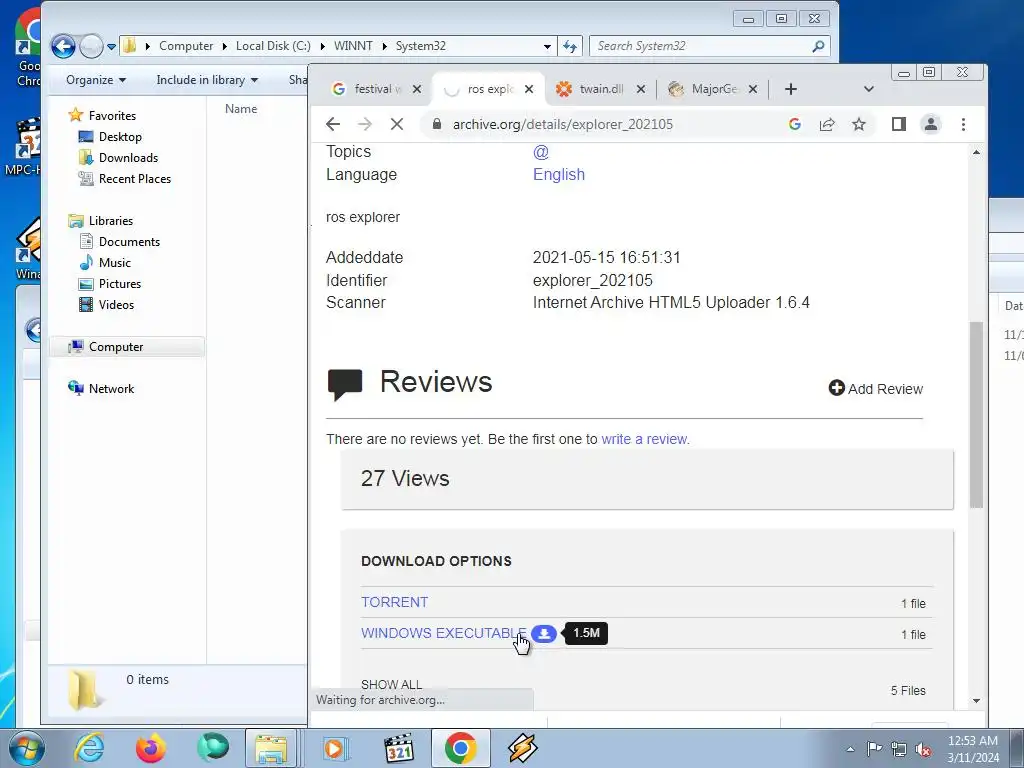Open the @ topic link
1024x768 pixels.
coord(541,152)
